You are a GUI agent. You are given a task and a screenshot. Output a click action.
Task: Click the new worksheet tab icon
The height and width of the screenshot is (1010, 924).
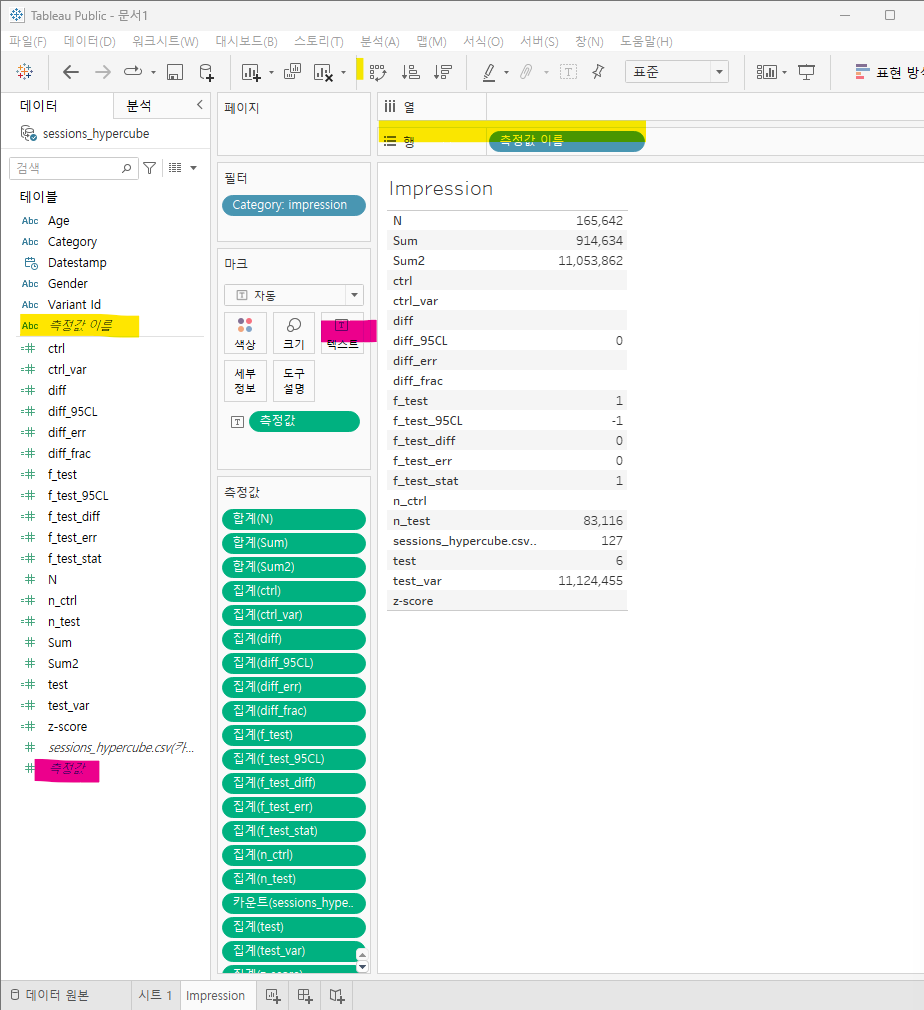coord(273,996)
